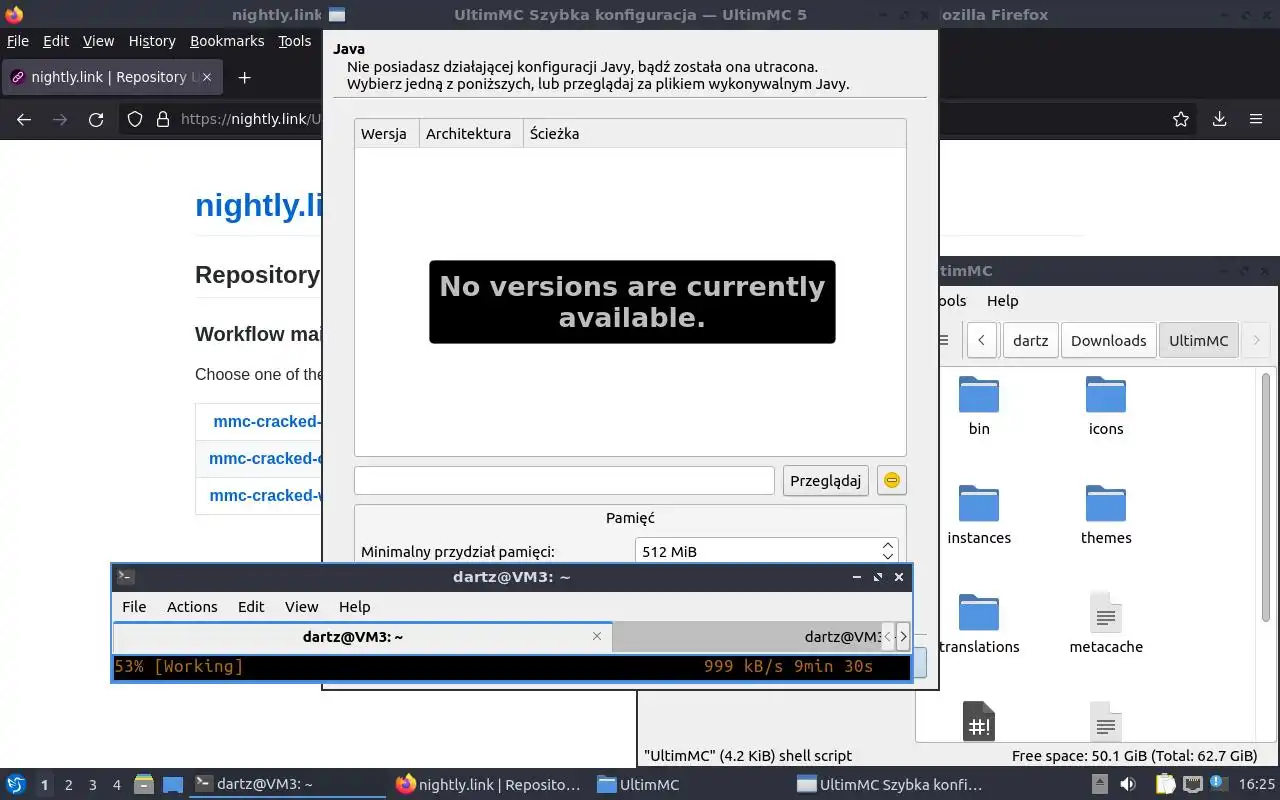Activate dartz@VM3 terminal taskbar entry

288,785
